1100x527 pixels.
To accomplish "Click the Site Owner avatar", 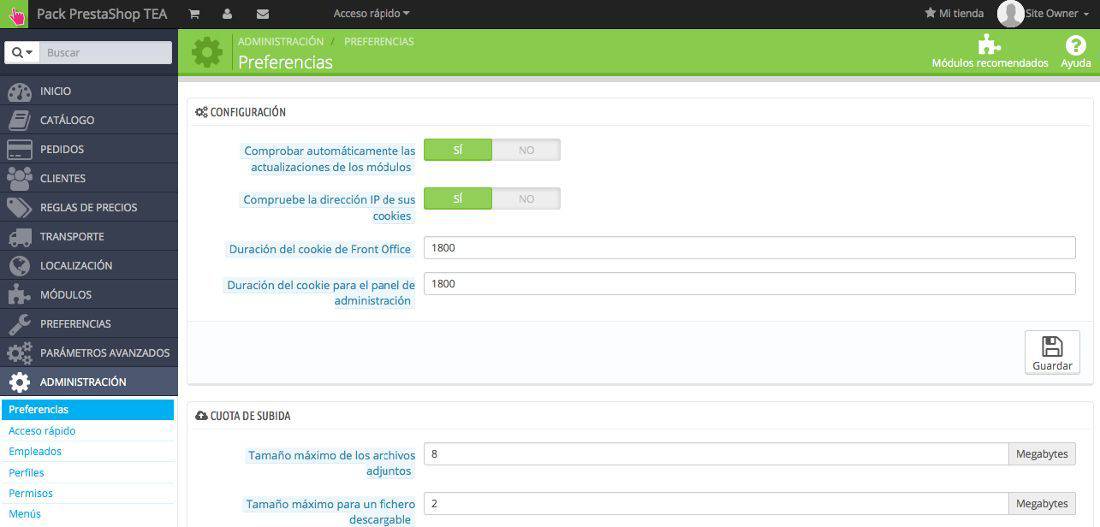I will coord(1010,13).
